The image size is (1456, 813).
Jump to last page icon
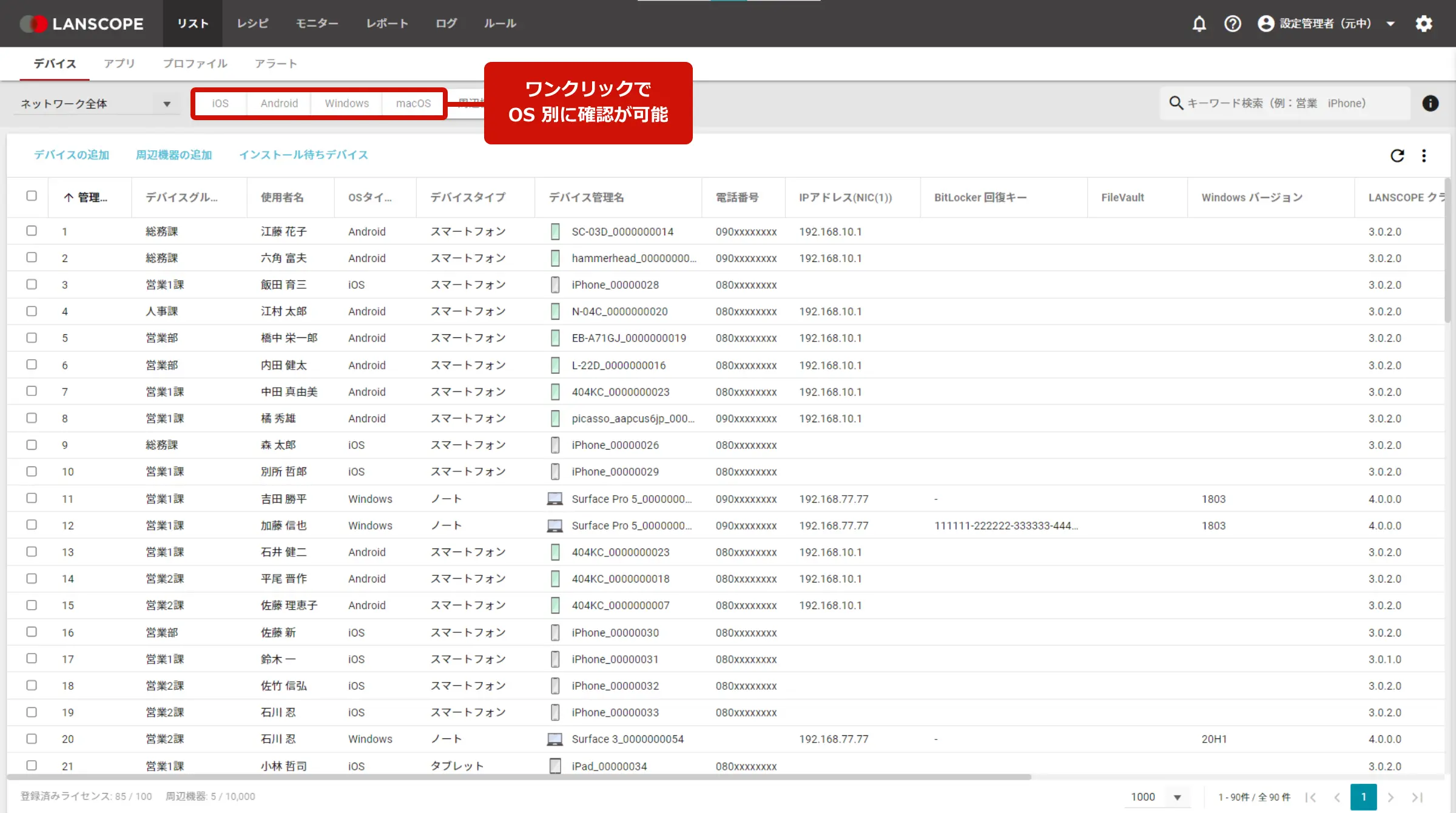coord(1417,797)
